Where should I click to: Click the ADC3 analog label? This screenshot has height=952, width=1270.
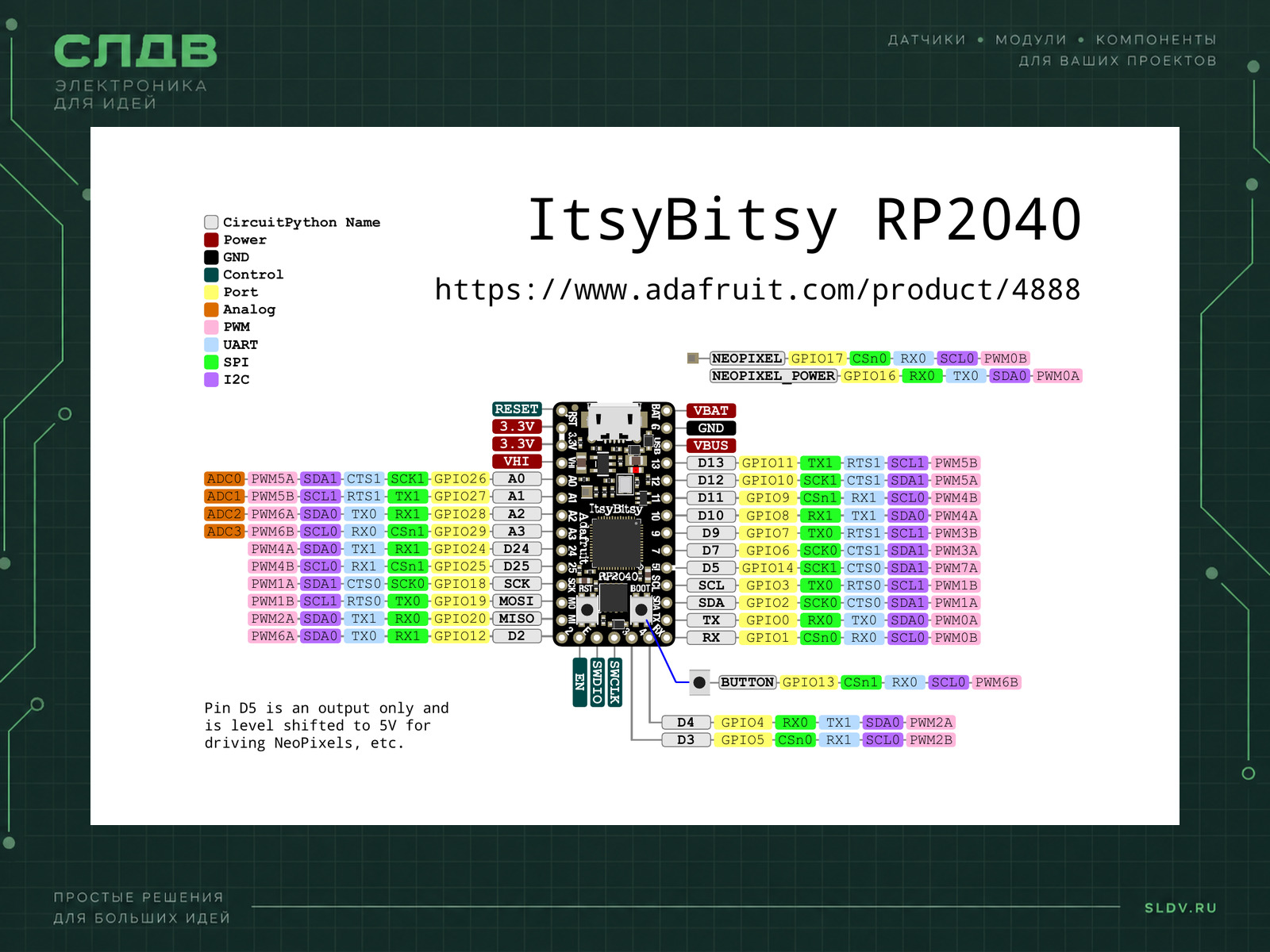coord(225,532)
